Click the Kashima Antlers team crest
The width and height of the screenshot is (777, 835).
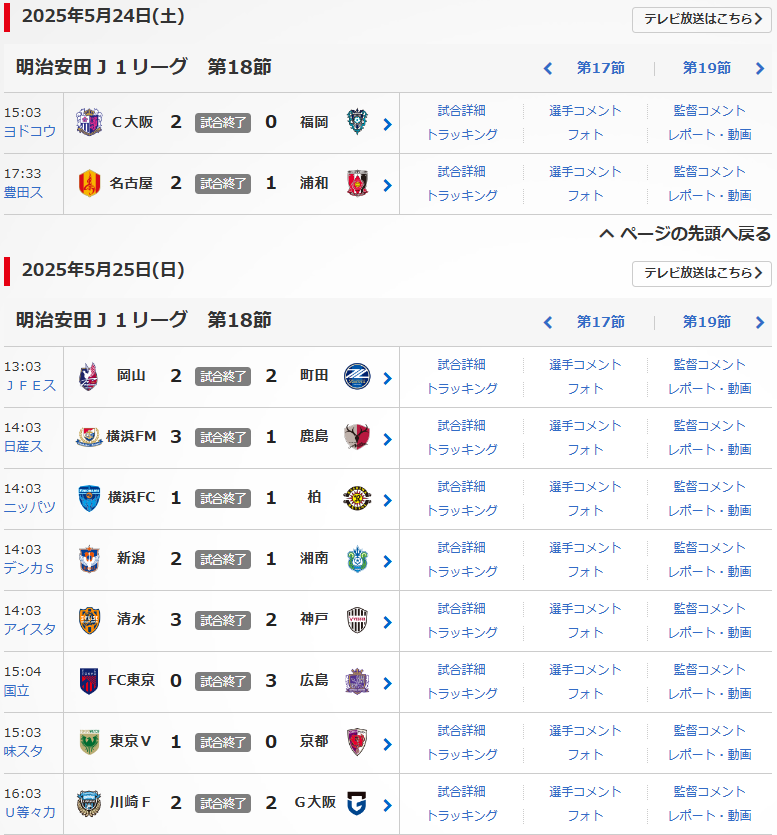point(357,437)
